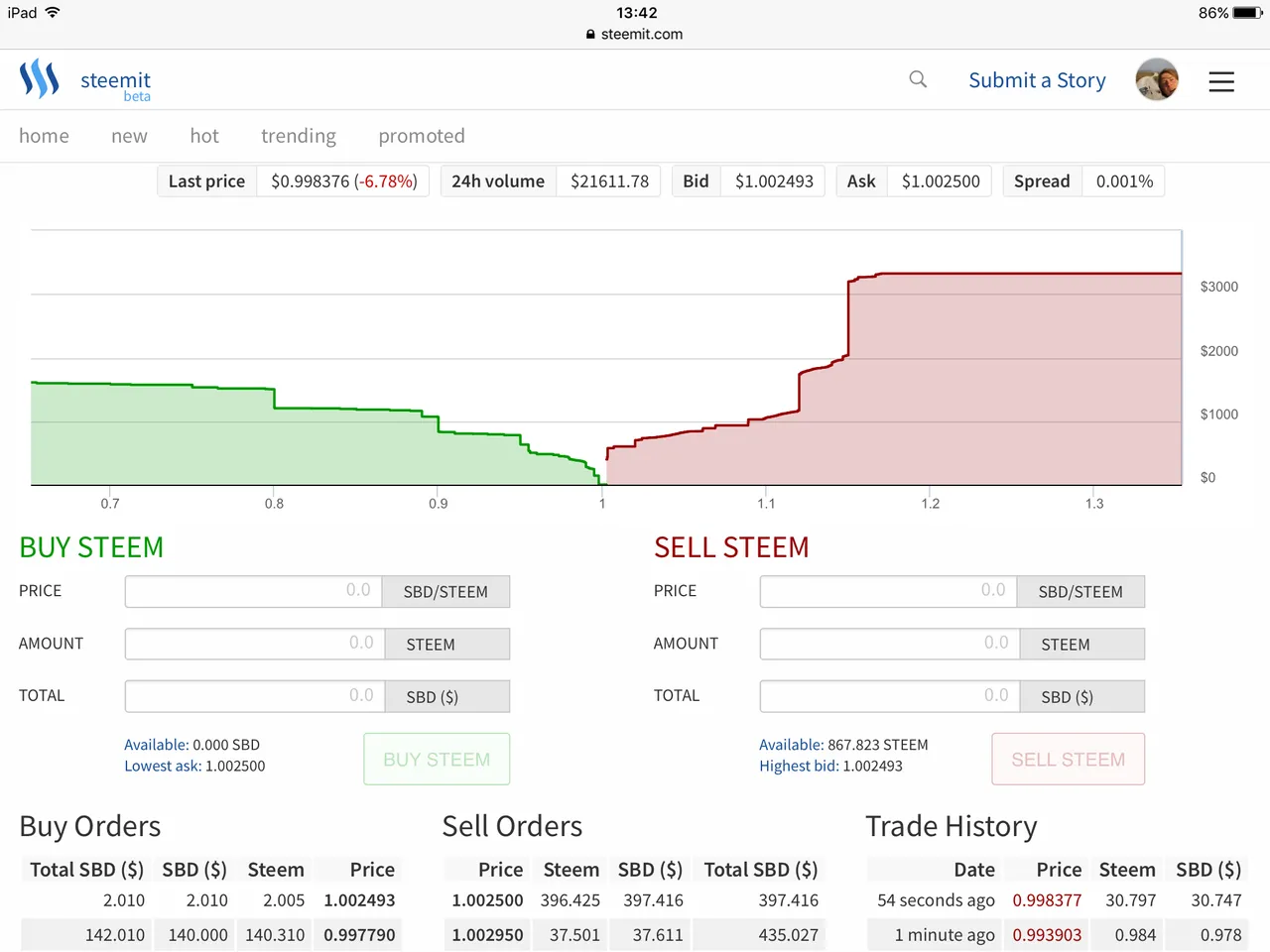Select the Spread value 0.001%
Viewport: 1270px width, 952px height.
(1124, 181)
